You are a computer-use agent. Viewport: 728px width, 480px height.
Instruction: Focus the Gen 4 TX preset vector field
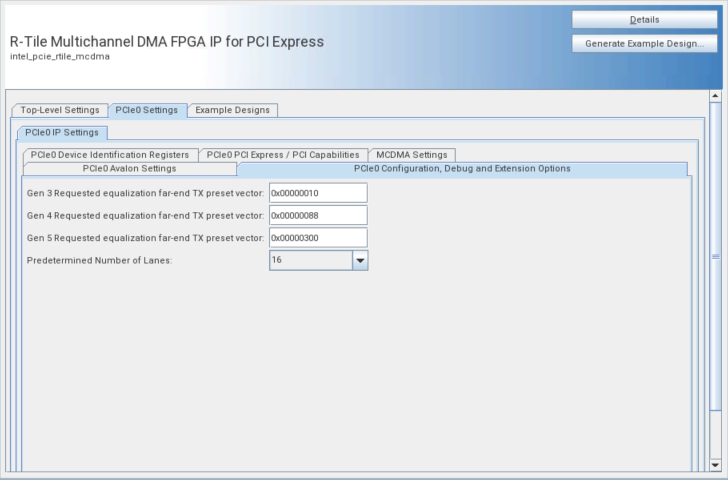[x=318, y=215]
